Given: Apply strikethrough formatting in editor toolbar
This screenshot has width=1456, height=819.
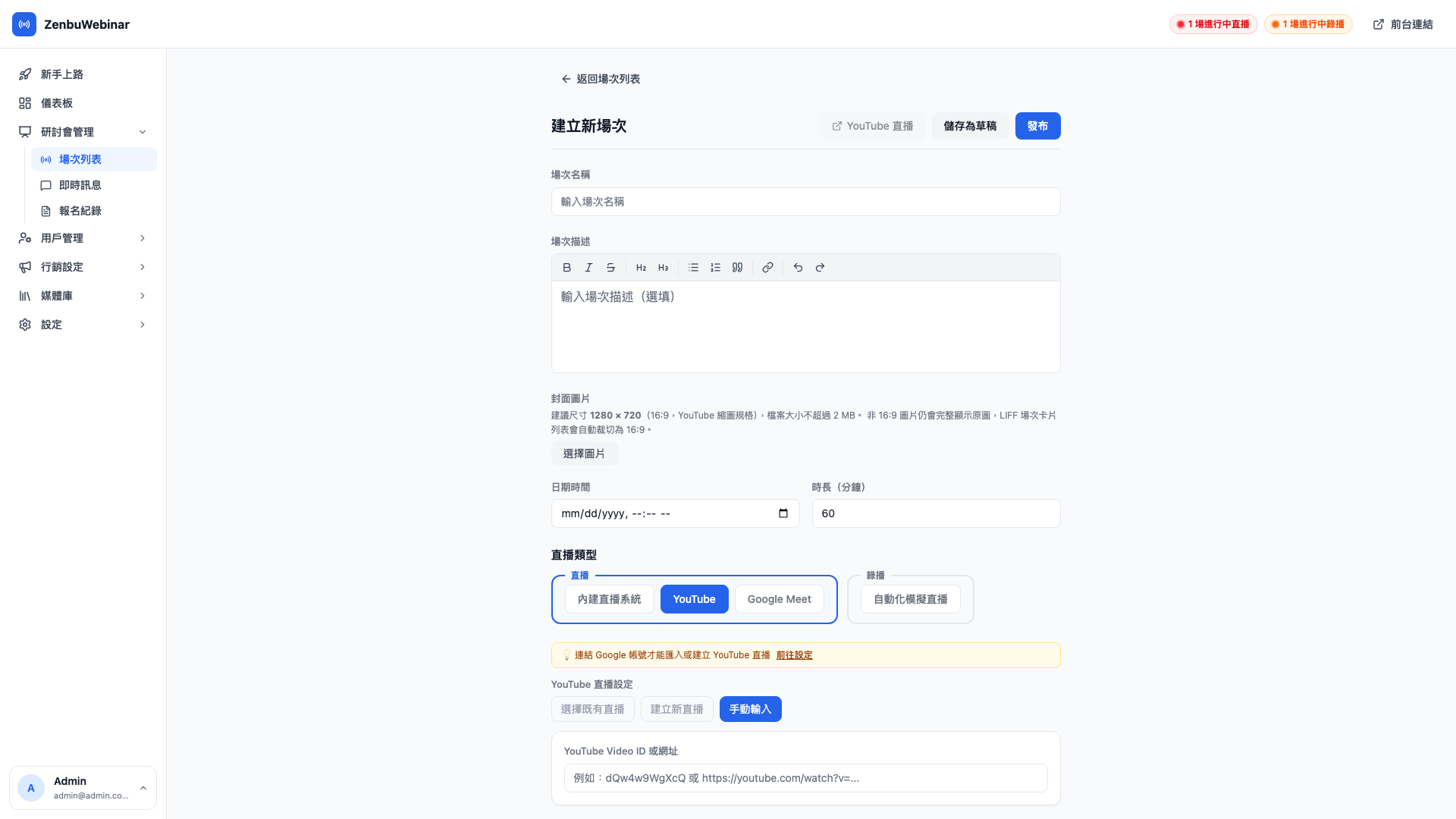Looking at the screenshot, I should pyautogui.click(x=610, y=268).
